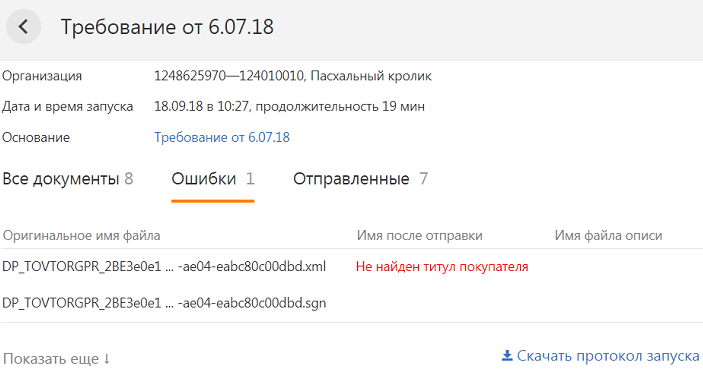
Task: Click the count 8 next to Все документы
Action: (129, 179)
